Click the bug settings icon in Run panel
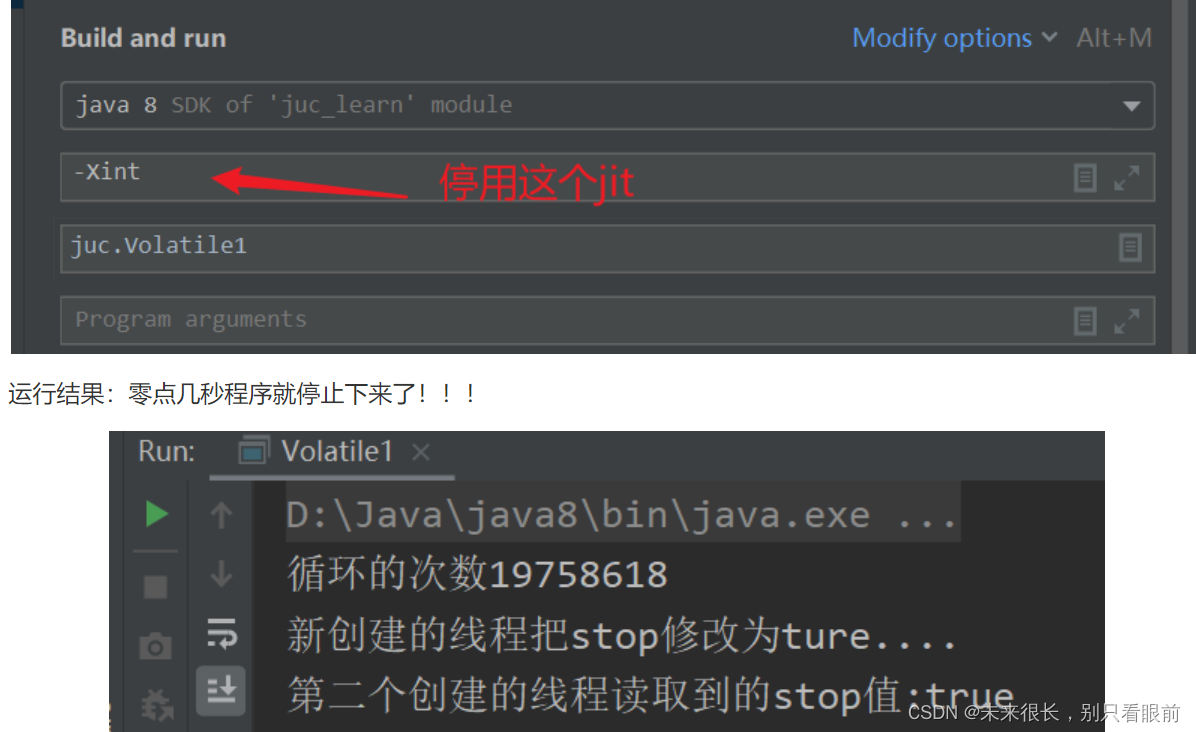This screenshot has height=732, width=1196. coord(157,705)
